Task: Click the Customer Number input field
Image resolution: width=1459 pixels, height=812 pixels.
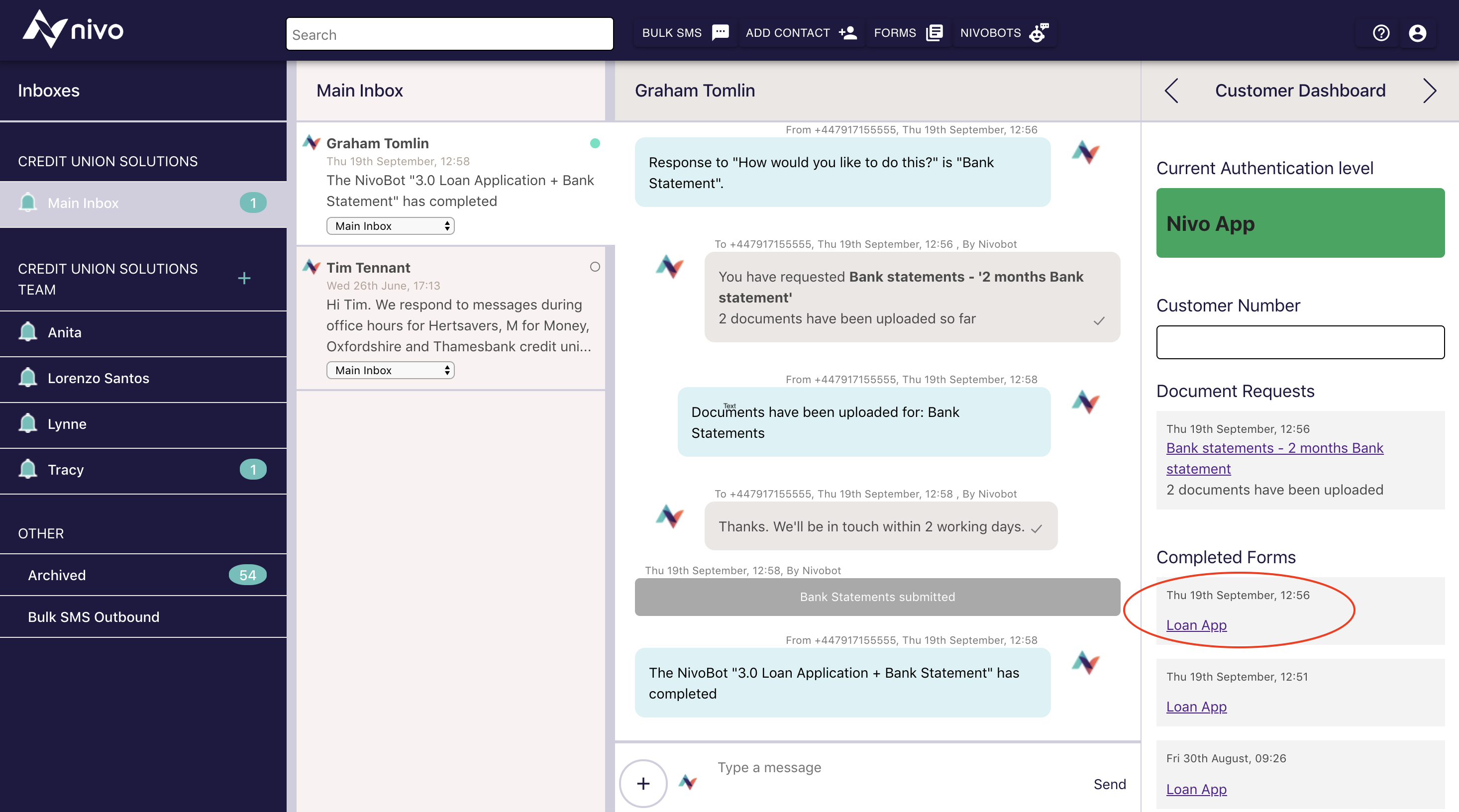Action: point(1300,342)
